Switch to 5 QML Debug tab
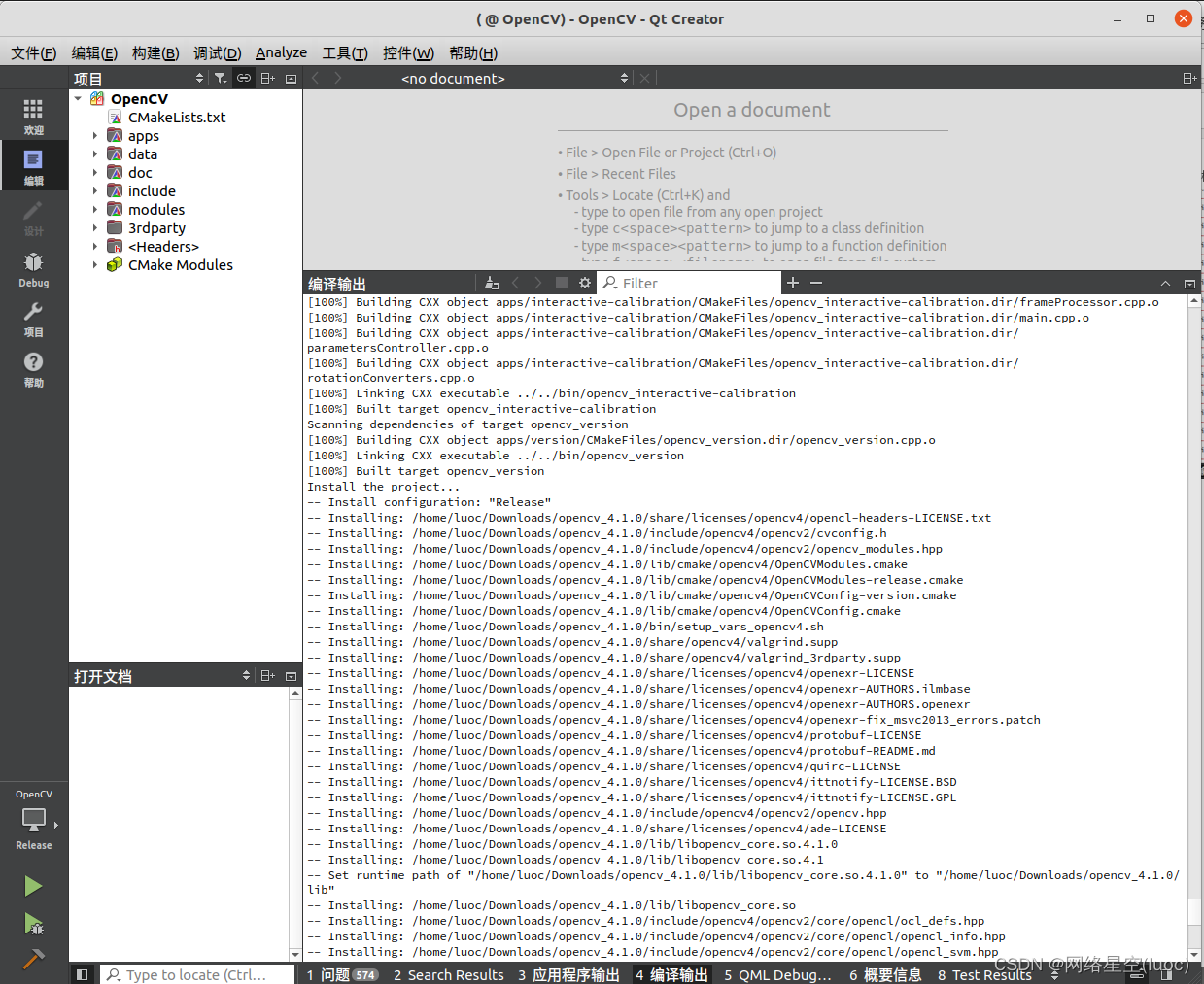The width and height of the screenshot is (1204, 984). [777, 974]
